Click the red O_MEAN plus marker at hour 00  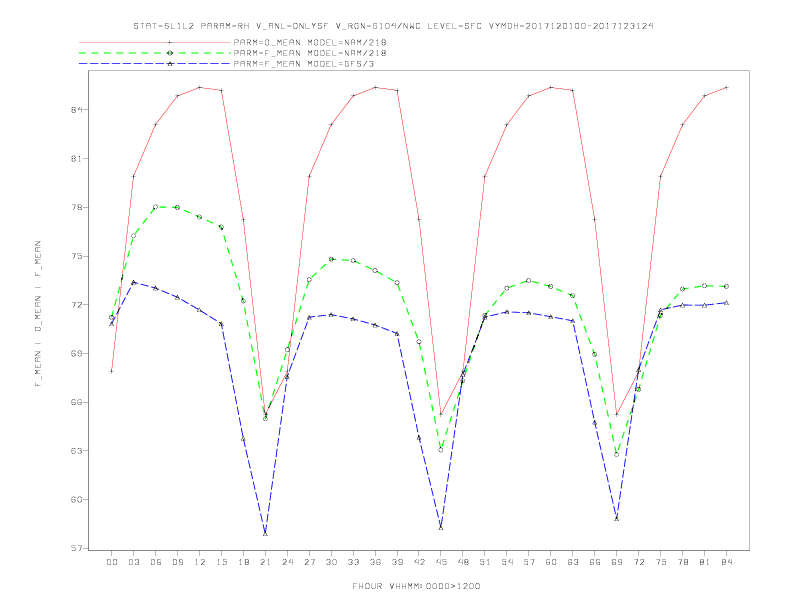(x=112, y=371)
